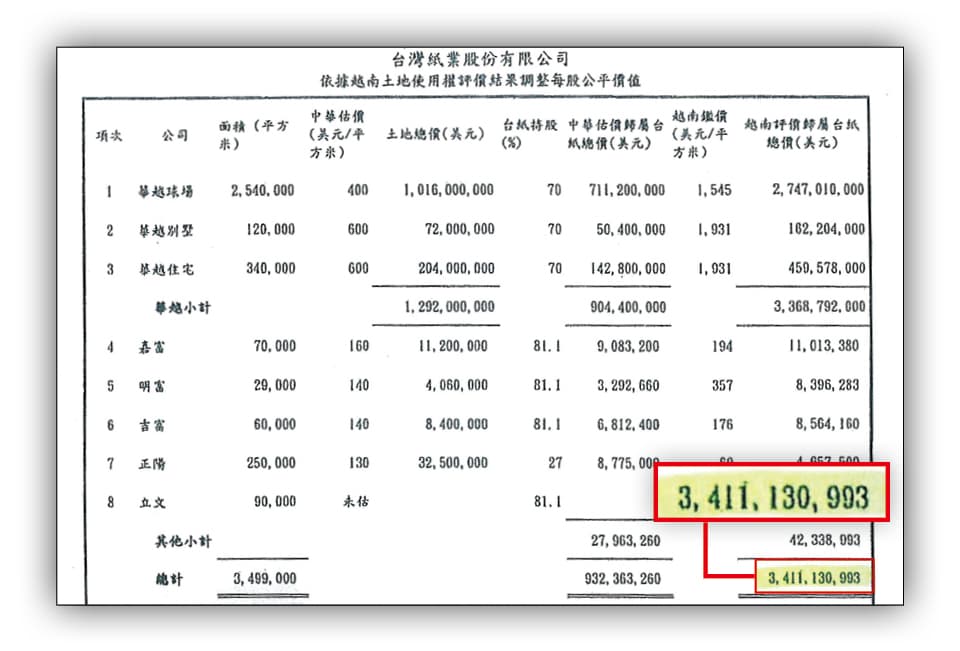
Task: Select Vietnam appraisal price 357
Action: pos(722,385)
